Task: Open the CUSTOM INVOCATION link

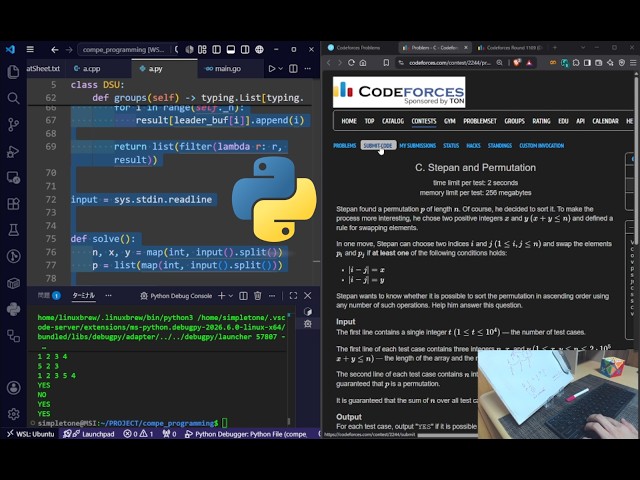Action: [x=542, y=145]
